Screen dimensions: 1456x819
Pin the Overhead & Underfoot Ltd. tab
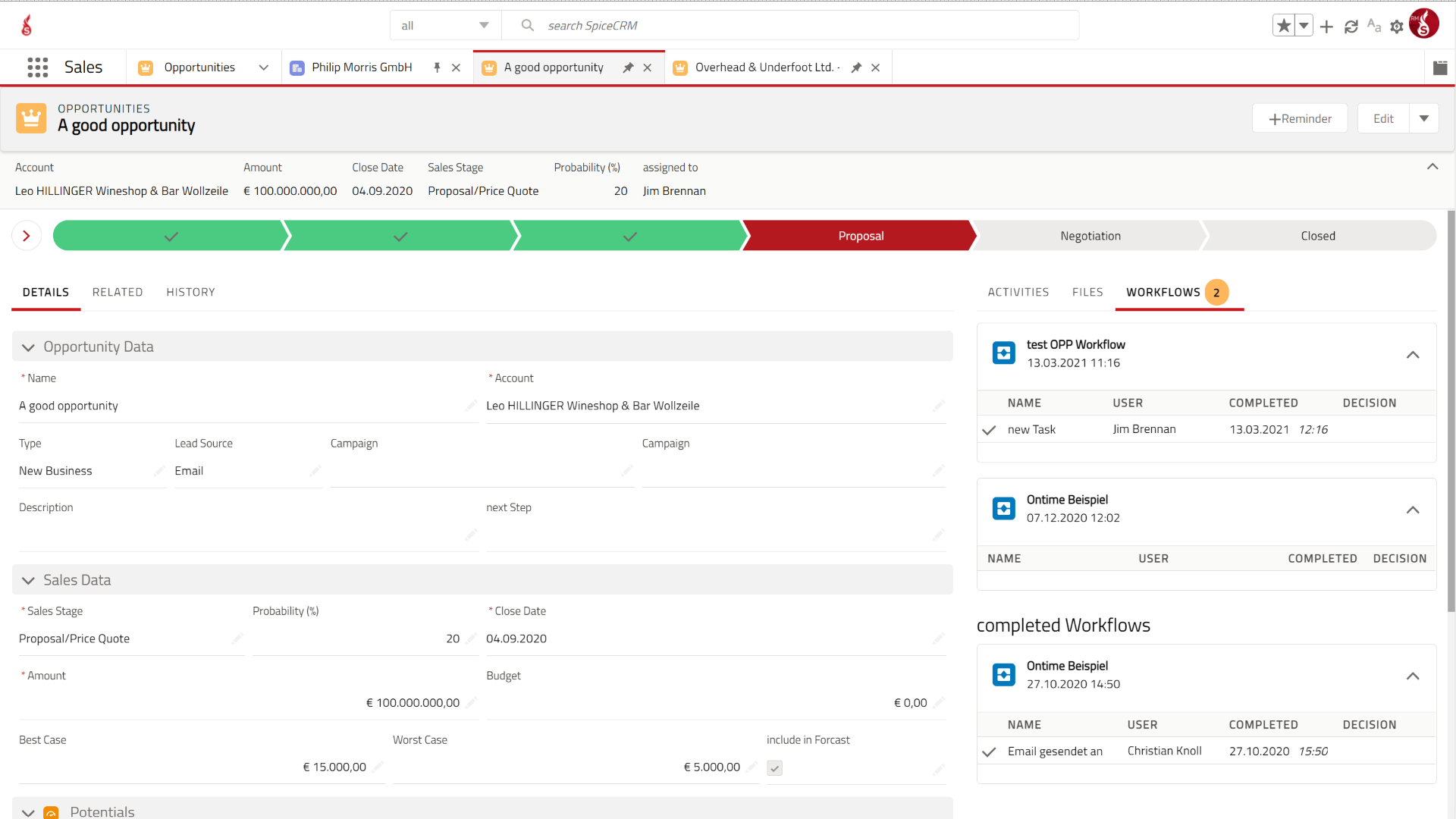coord(856,67)
